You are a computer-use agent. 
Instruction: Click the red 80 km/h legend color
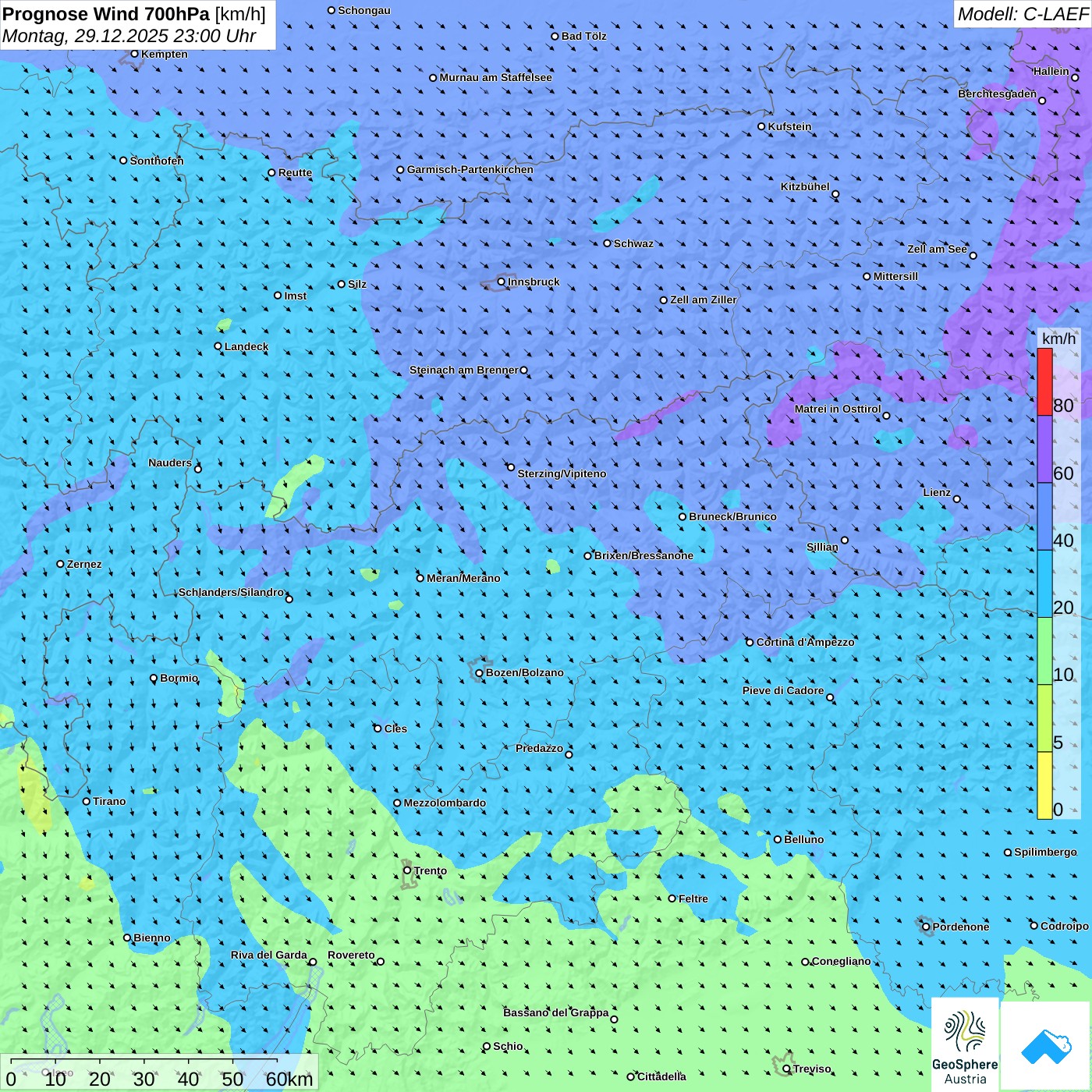click(x=1044, y=381)
